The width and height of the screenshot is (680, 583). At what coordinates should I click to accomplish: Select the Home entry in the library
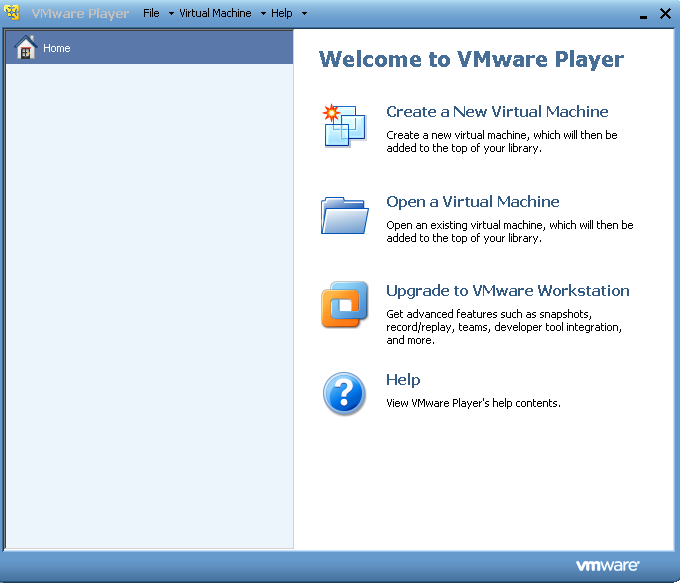[149, 47]
